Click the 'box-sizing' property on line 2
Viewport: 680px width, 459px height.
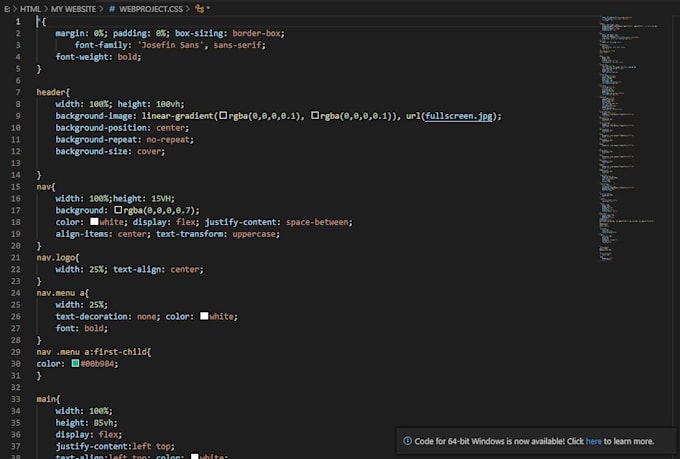click(x=199, y=33)
